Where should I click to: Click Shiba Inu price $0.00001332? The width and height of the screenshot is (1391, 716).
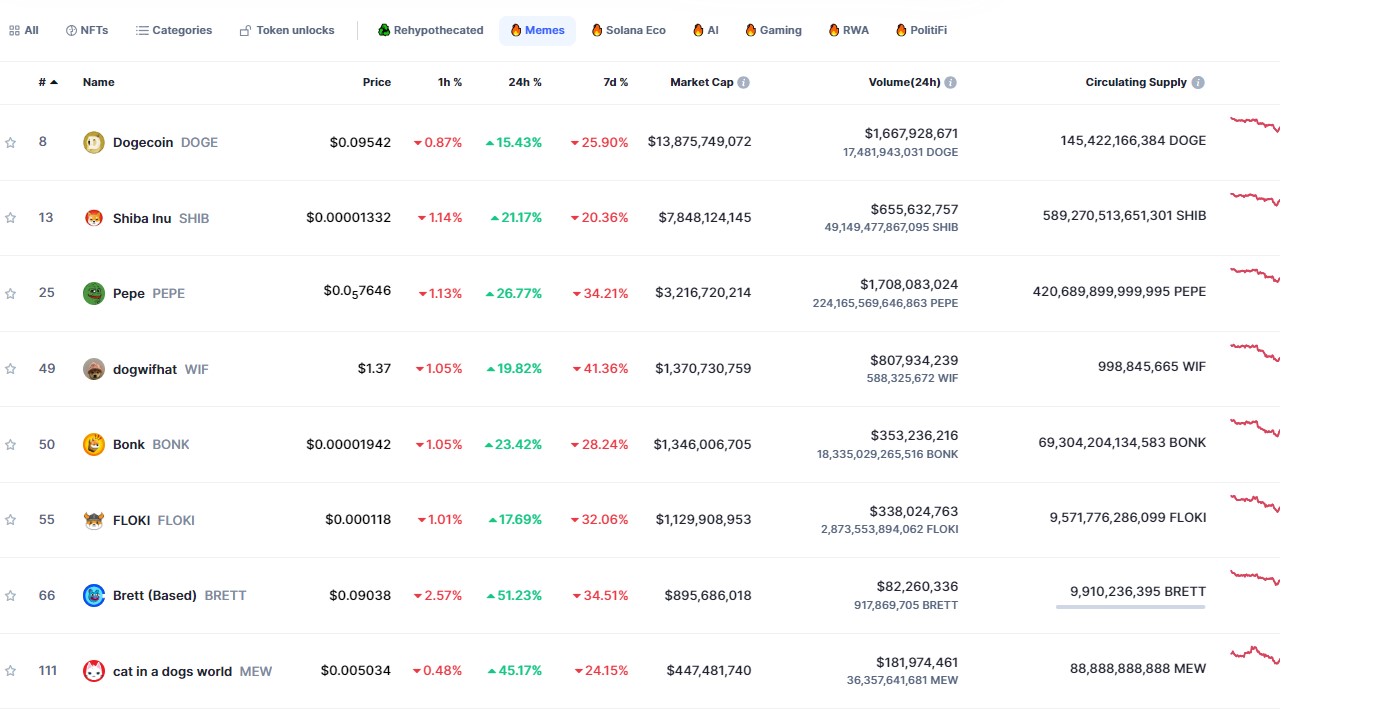(x=349, y=218)
